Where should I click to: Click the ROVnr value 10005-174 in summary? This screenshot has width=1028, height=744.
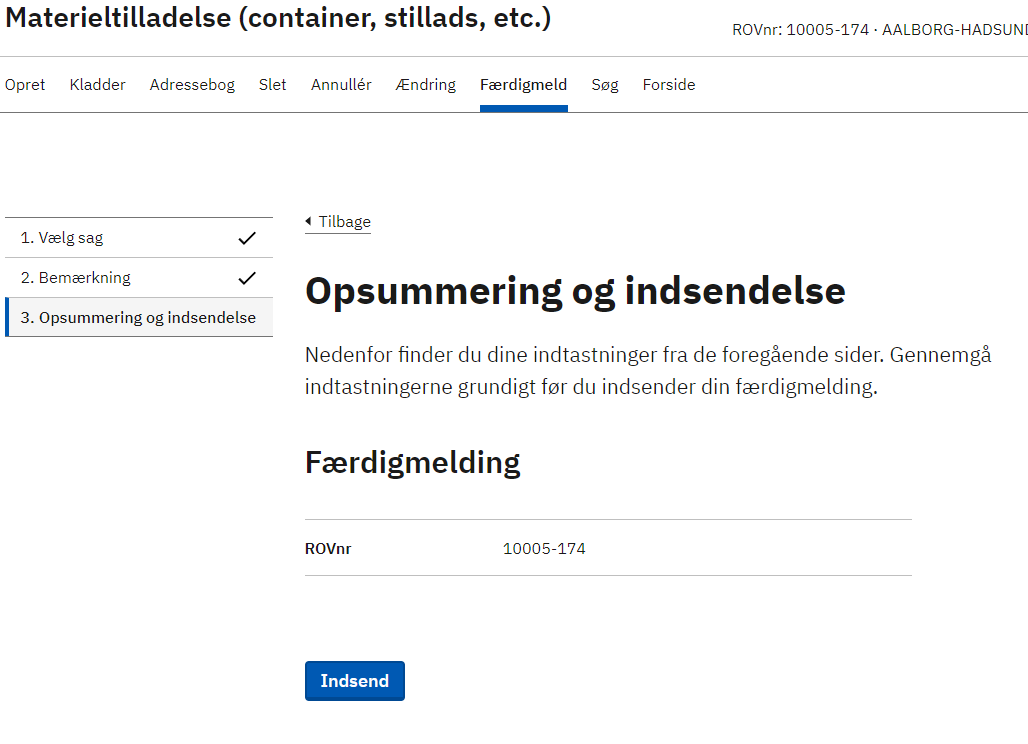point(544,548)
